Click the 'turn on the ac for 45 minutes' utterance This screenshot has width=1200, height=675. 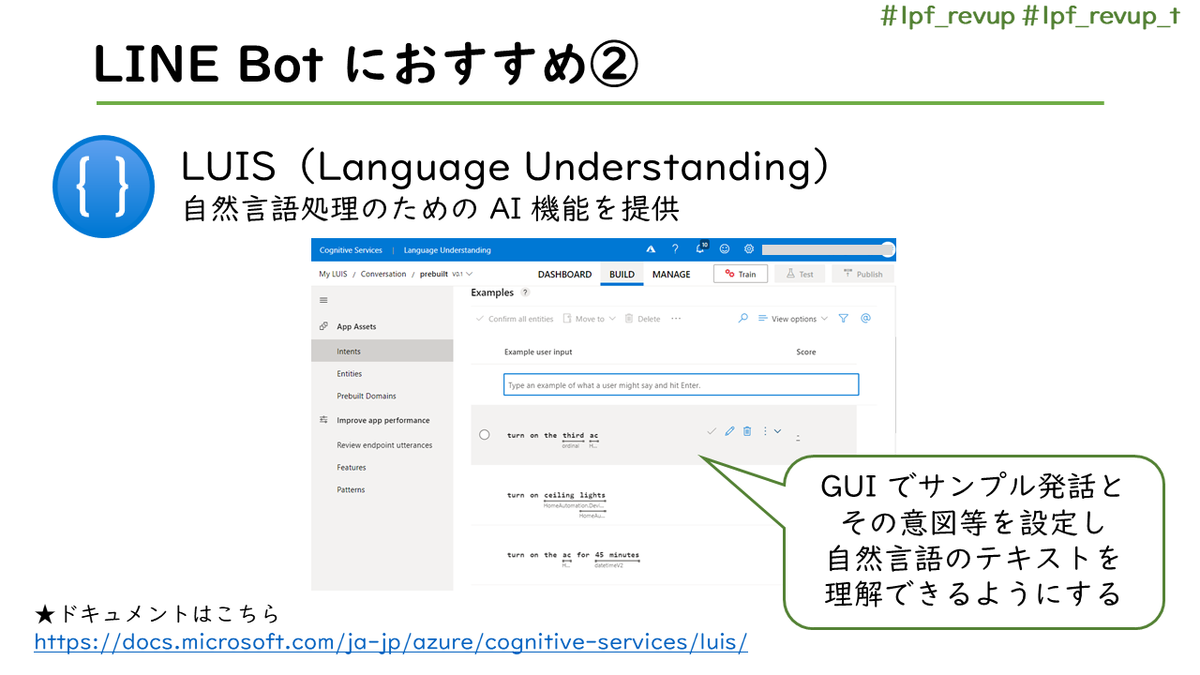coord(573,554)
